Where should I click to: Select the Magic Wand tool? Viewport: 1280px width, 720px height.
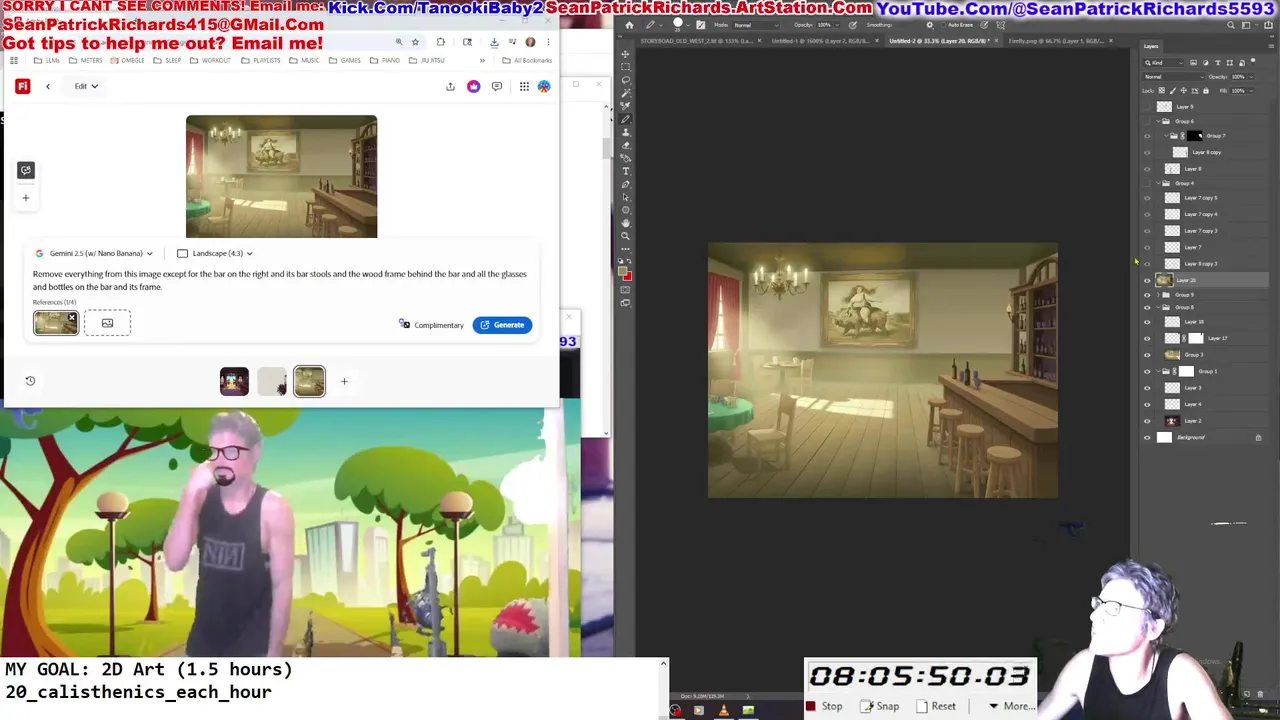coord(626,93)
